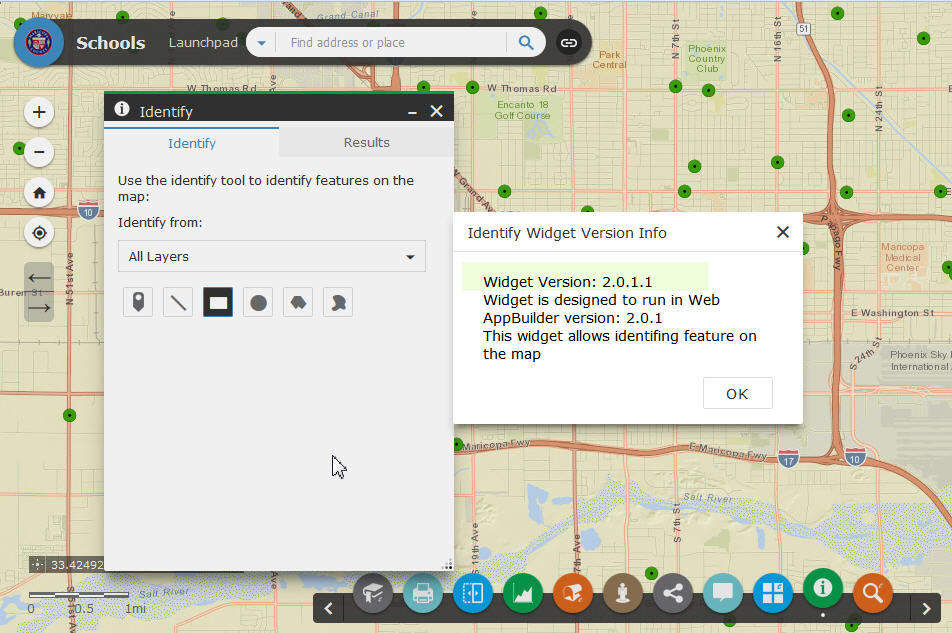952x633 pixels.
Task: Click the Schools title text
Action: click(110, 43)
